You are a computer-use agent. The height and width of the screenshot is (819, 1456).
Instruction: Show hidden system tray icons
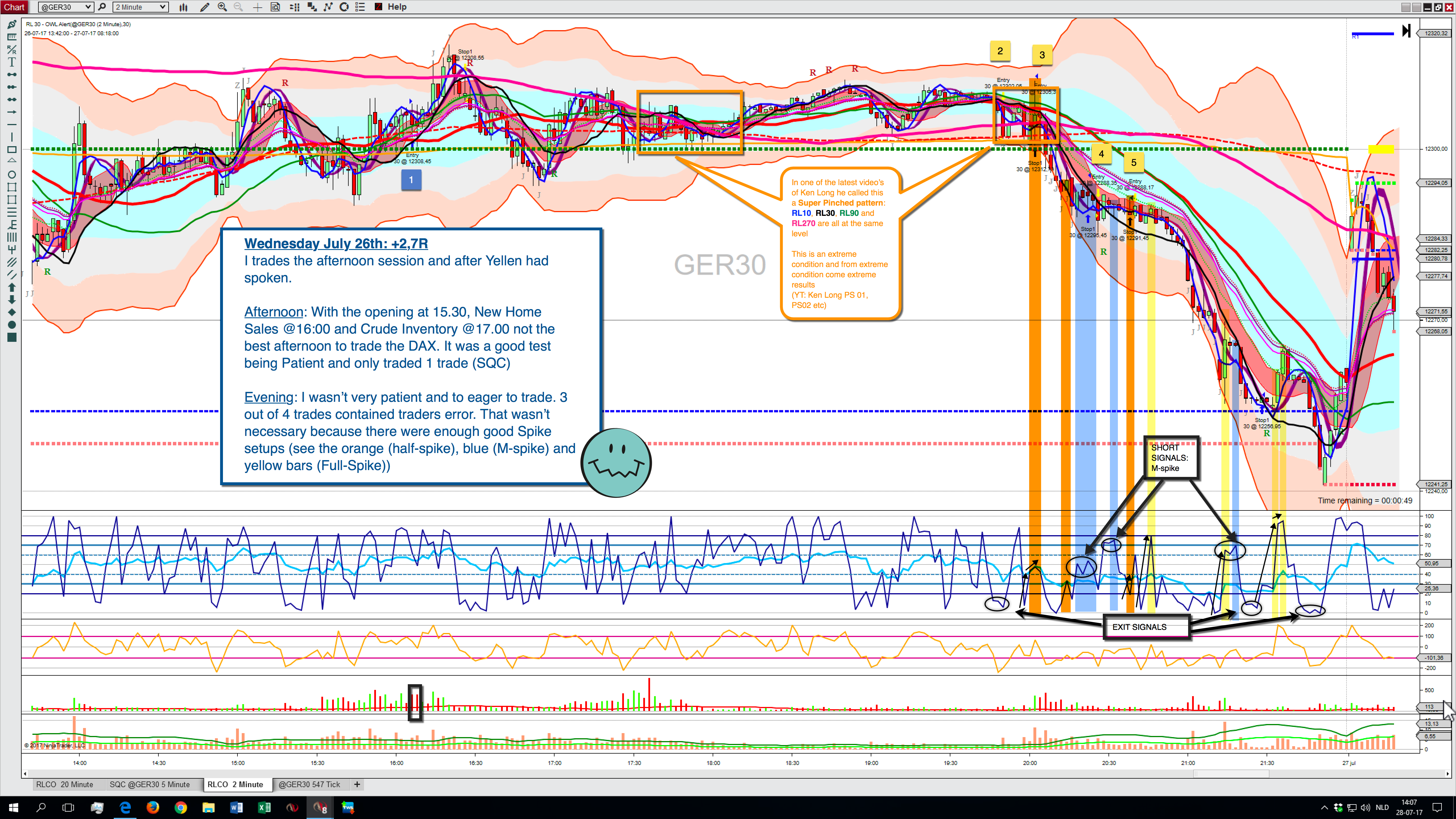point(1324,807)
